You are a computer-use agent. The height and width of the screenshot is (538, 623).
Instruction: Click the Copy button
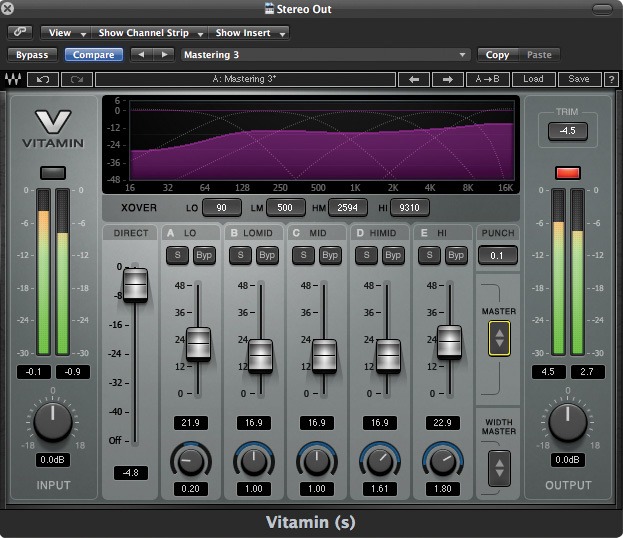497,54
